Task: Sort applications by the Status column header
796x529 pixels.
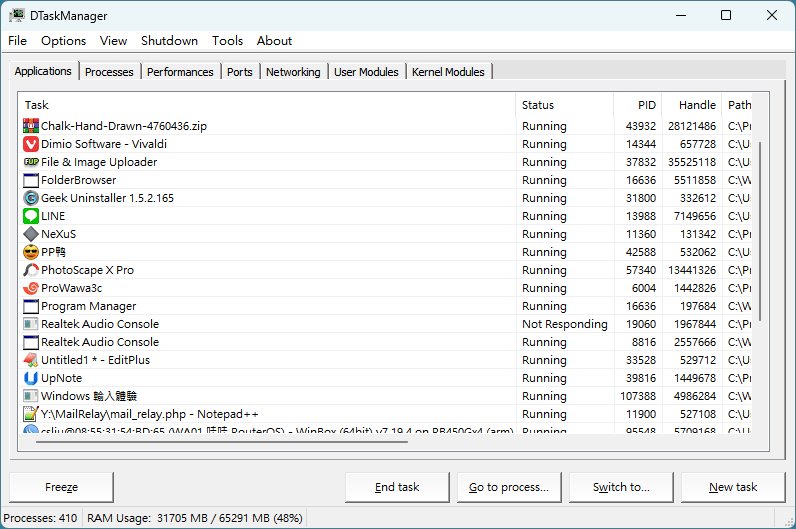Action: pos(538,105)
